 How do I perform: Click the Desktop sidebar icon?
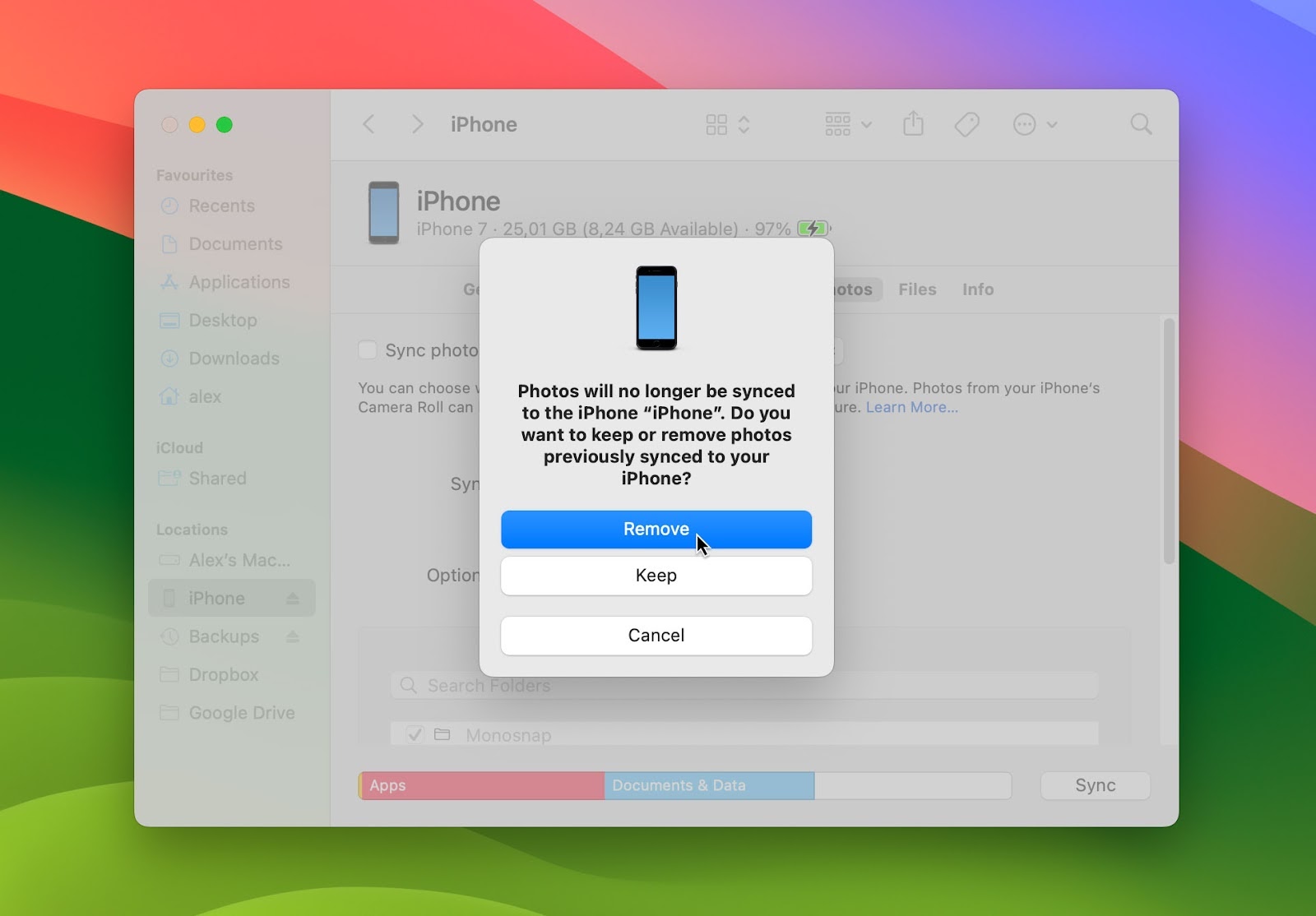[169, 321]
